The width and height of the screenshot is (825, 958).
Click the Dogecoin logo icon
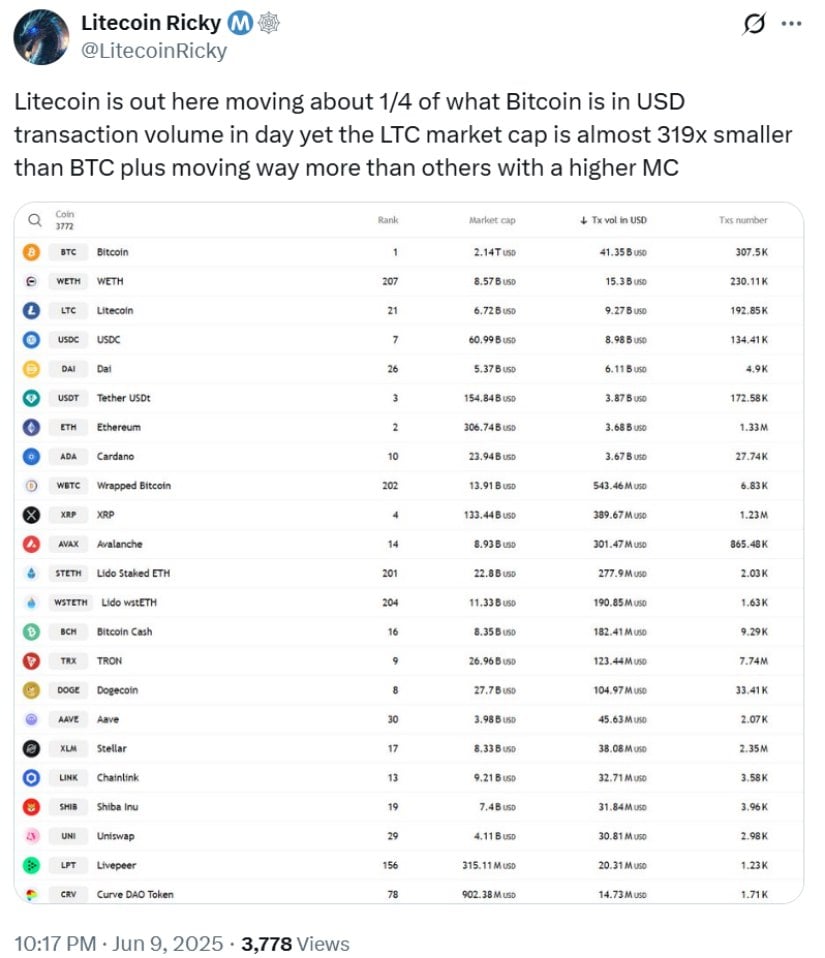31,690
